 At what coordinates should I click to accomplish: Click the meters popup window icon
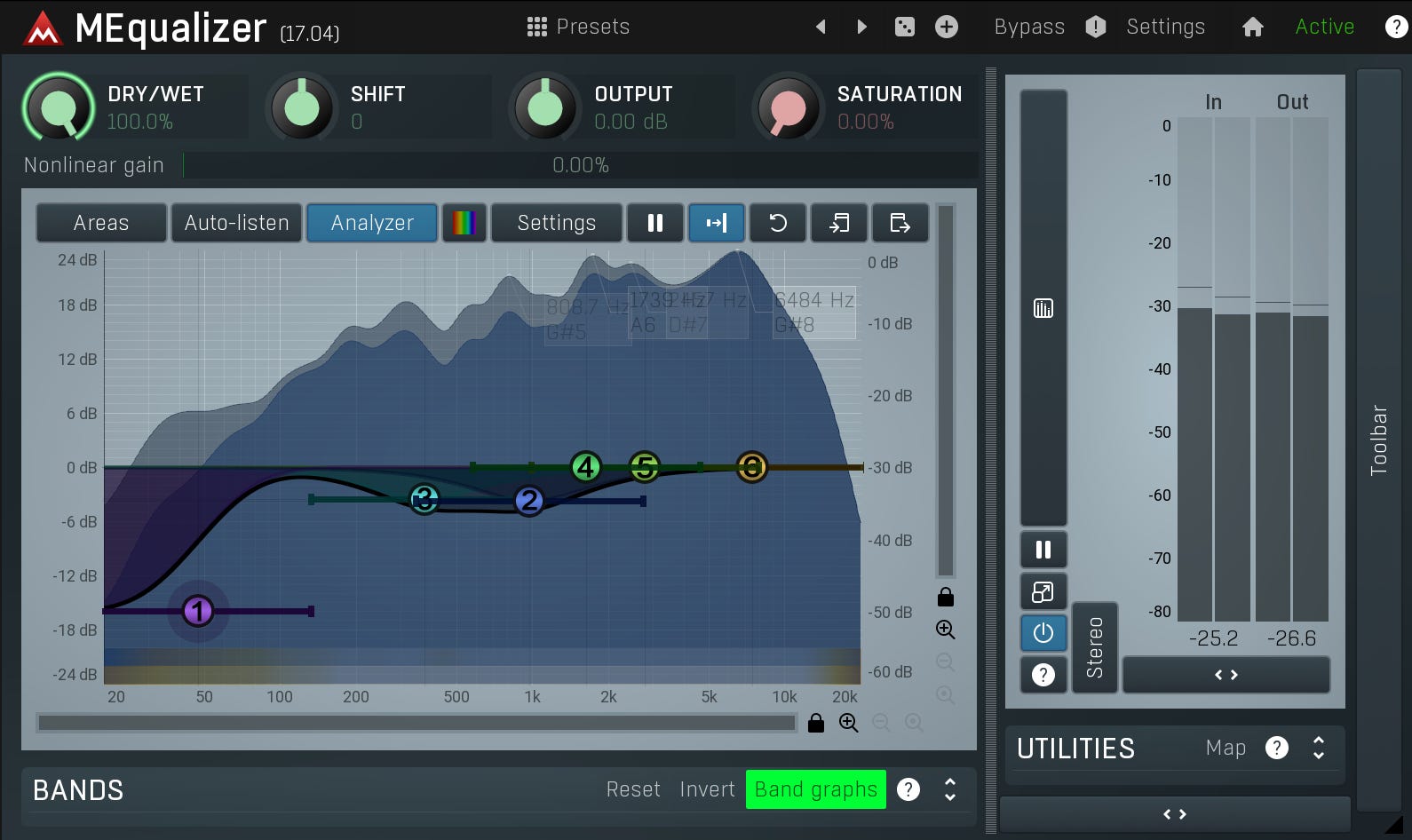(1043, 591)
